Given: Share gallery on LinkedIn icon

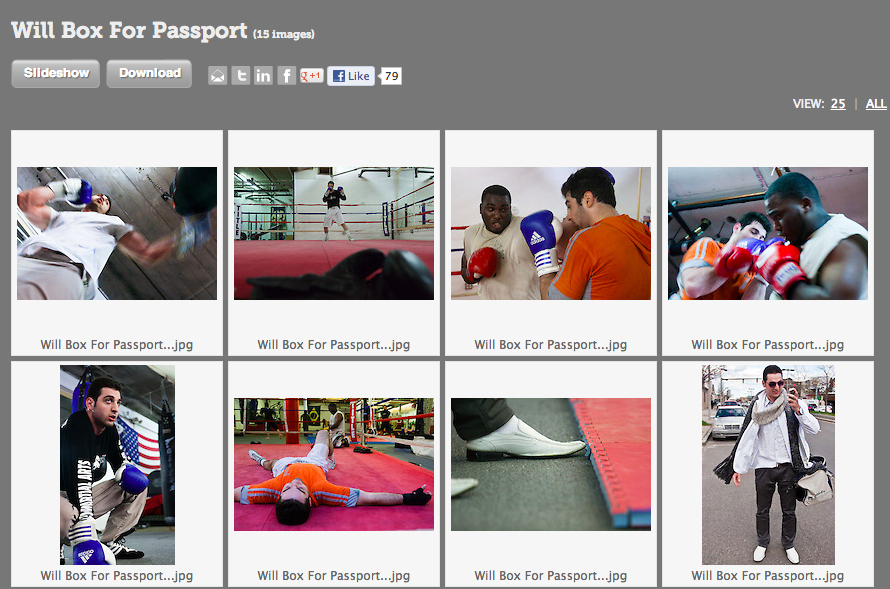Looking at the screenshot, I should (x=263, y=75).
